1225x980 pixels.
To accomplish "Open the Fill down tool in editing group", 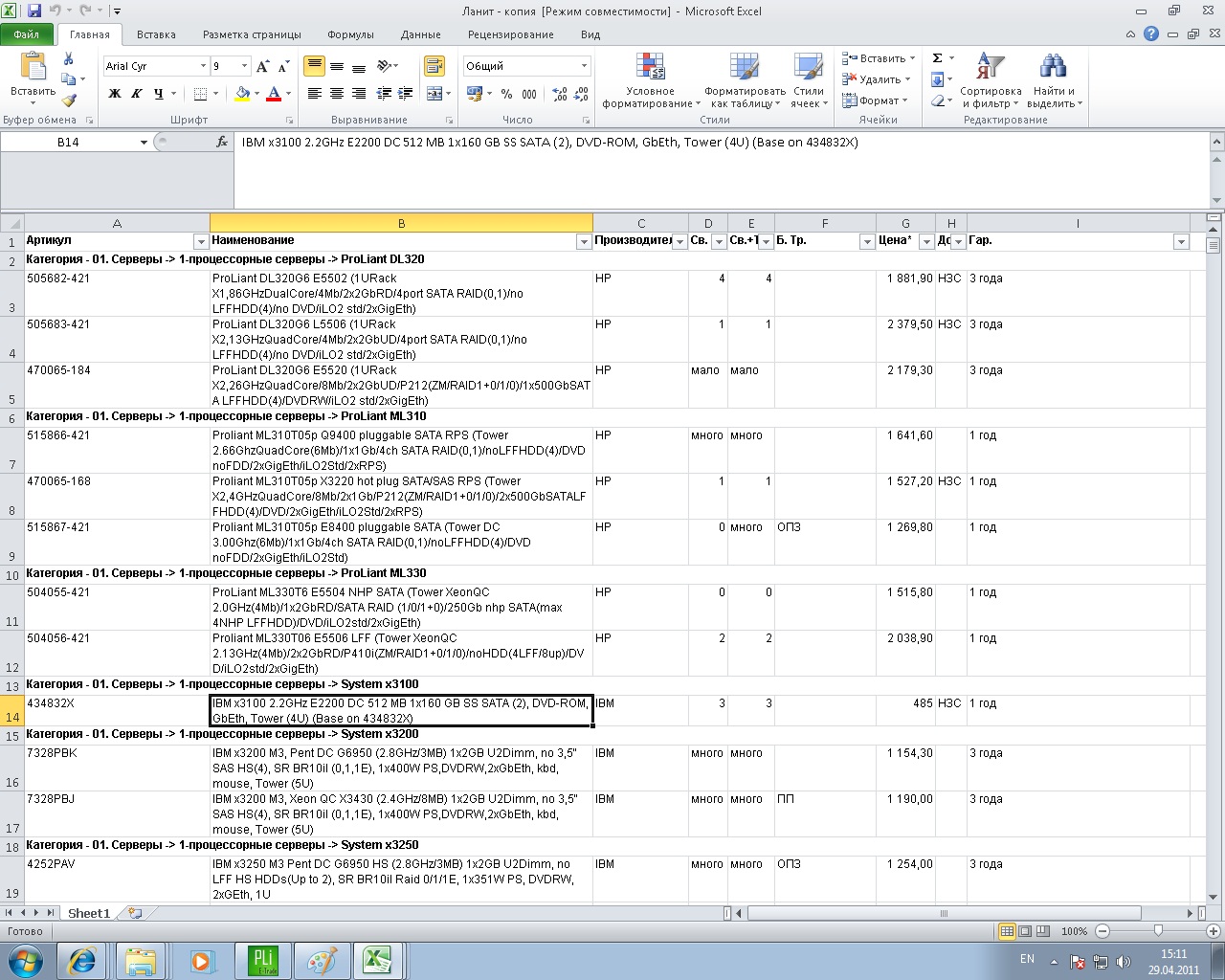I will point(938,79).
